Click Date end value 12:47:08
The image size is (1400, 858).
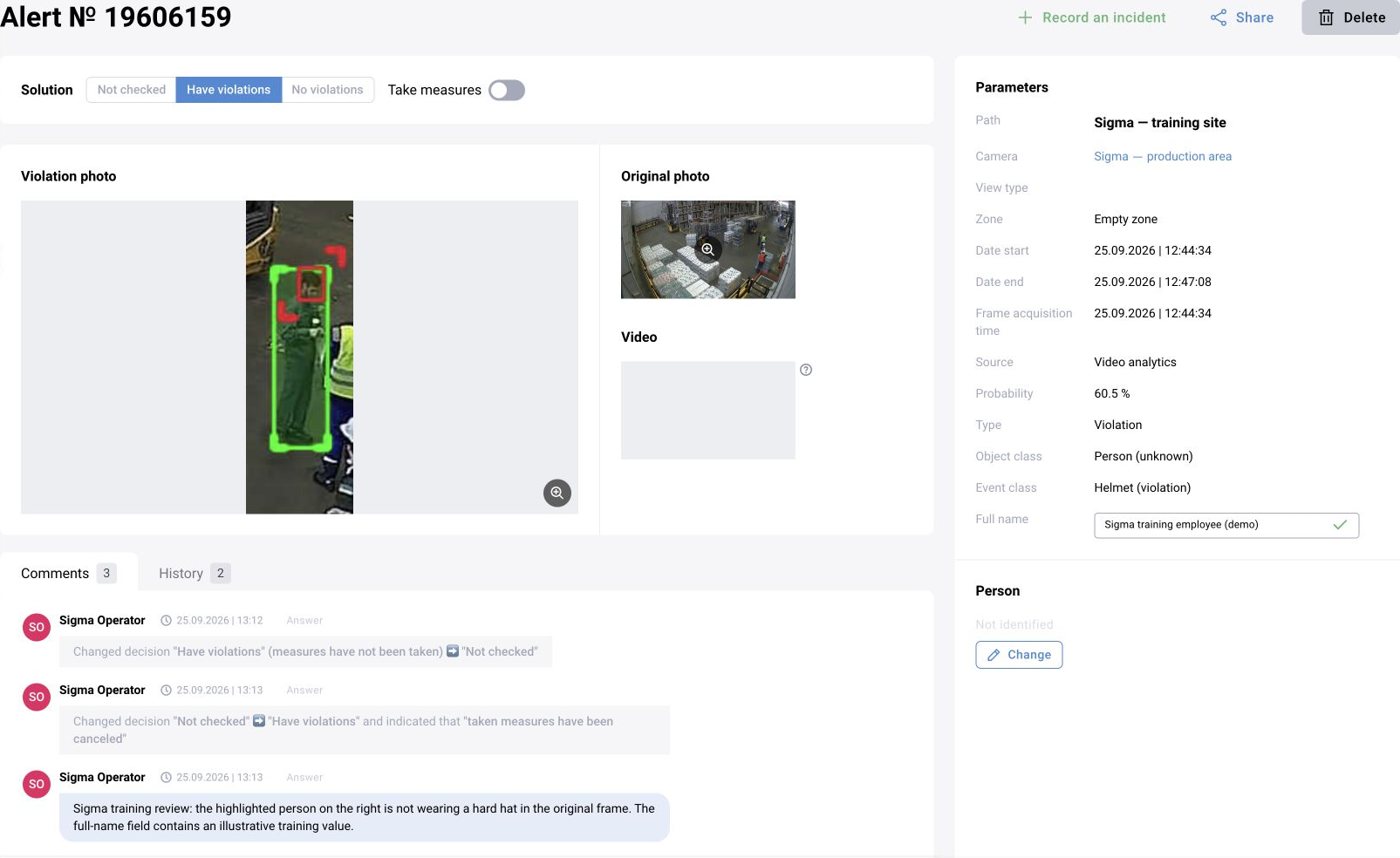point(1153,282)
